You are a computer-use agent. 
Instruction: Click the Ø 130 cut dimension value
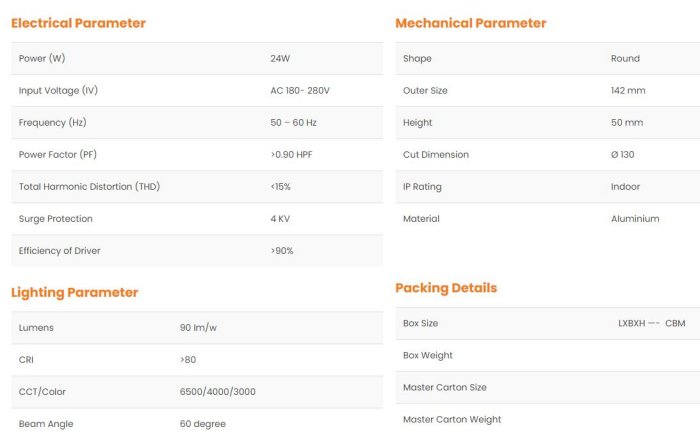623,155
